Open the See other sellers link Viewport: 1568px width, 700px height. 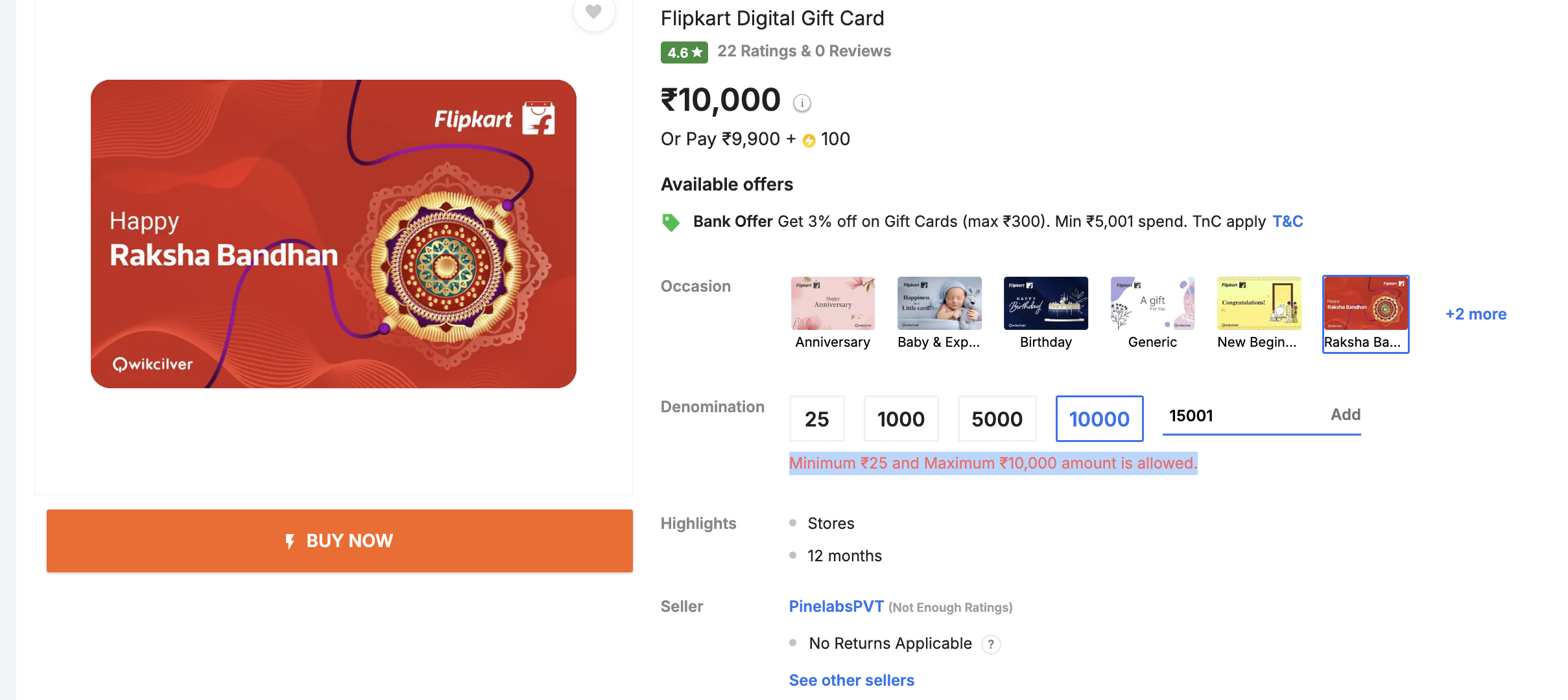tap(851, 681)
